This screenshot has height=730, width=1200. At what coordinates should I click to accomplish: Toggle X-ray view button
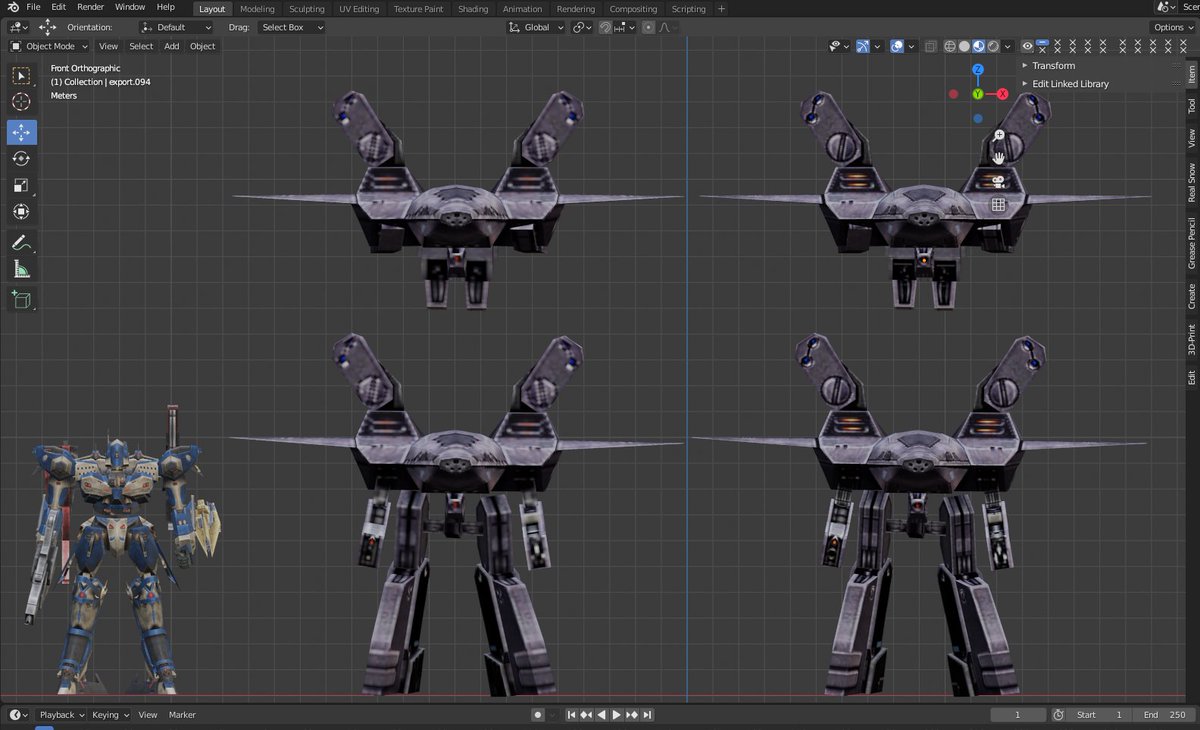tap(930, 46)
